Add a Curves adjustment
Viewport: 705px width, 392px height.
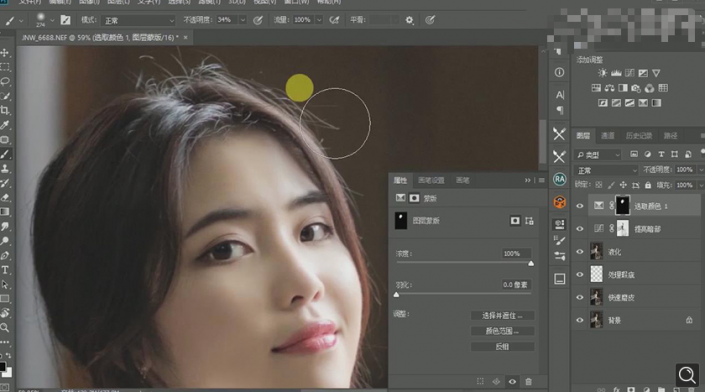629,73
